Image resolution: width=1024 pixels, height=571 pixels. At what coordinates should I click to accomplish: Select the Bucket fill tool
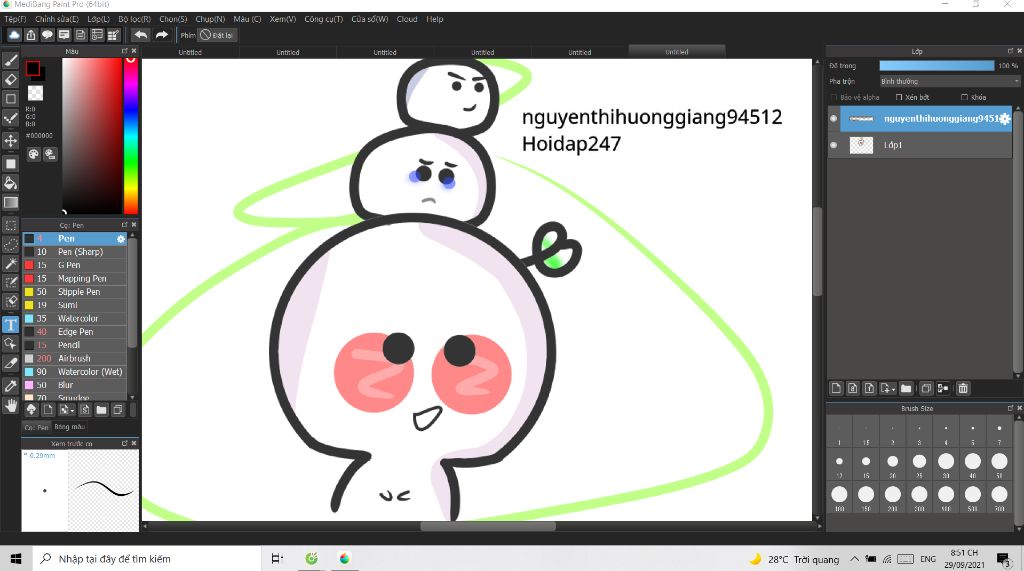pyautogui.click(x=10, y=183)
